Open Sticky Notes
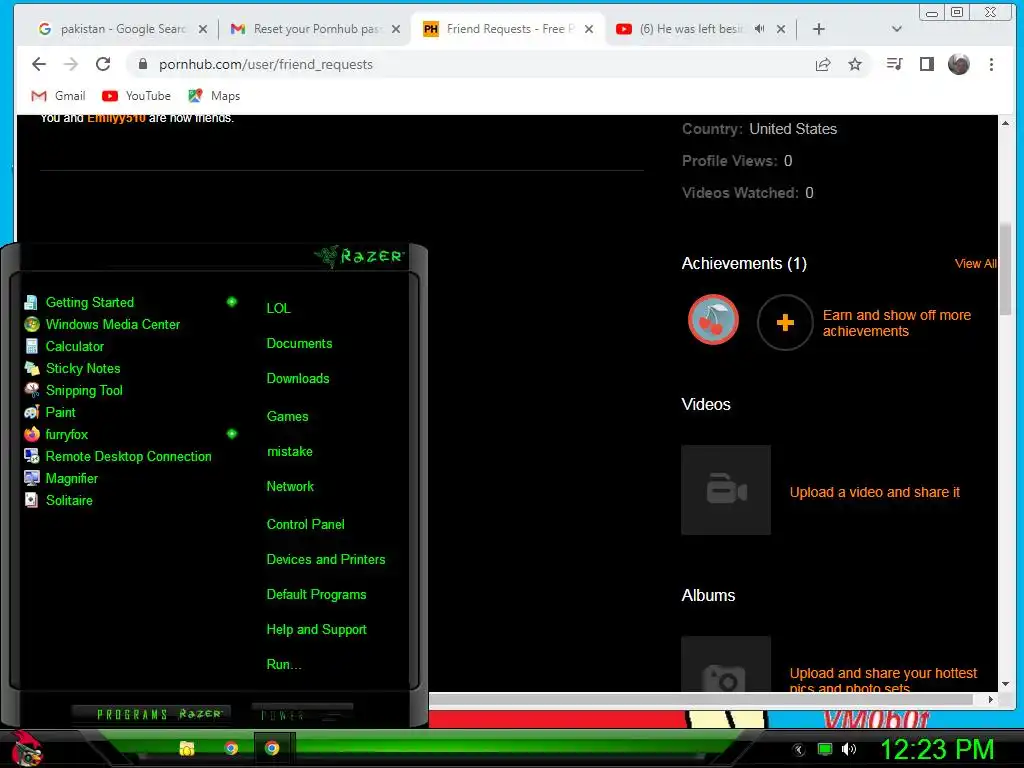This screenshot has height=768, width=1024. coord(72,368)
